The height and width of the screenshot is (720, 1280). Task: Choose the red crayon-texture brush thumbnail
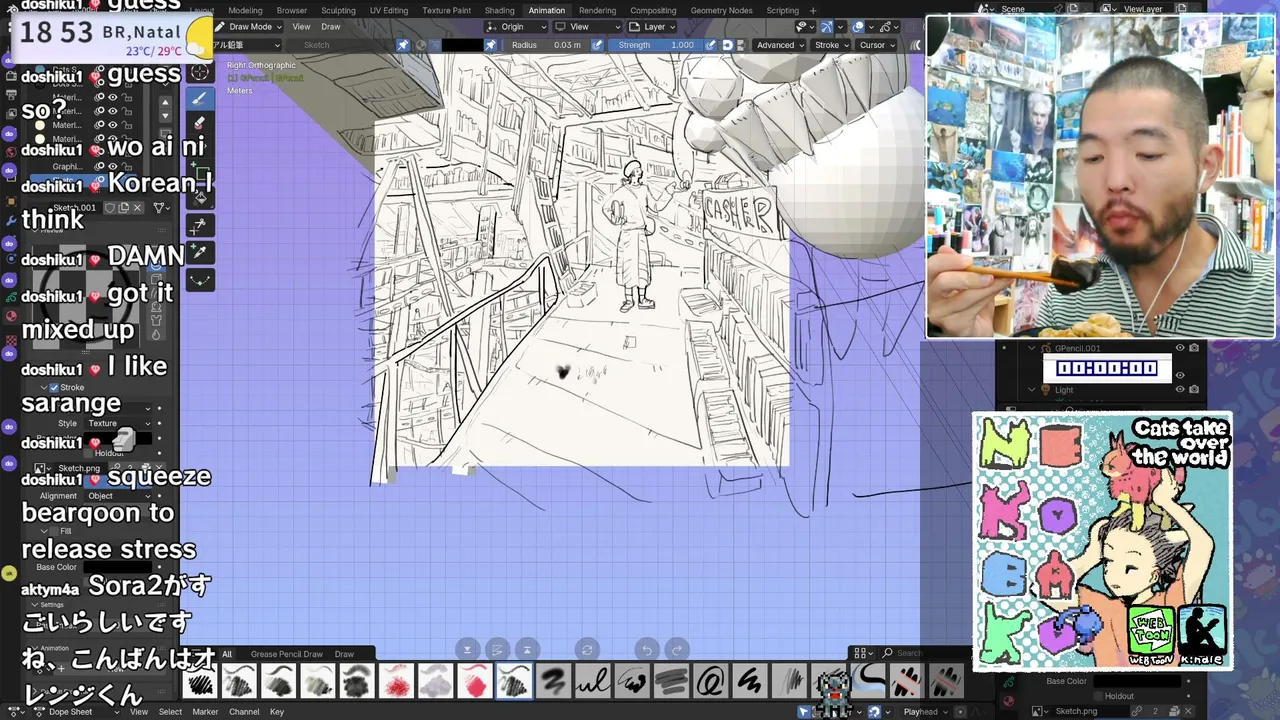click(397, 682)
